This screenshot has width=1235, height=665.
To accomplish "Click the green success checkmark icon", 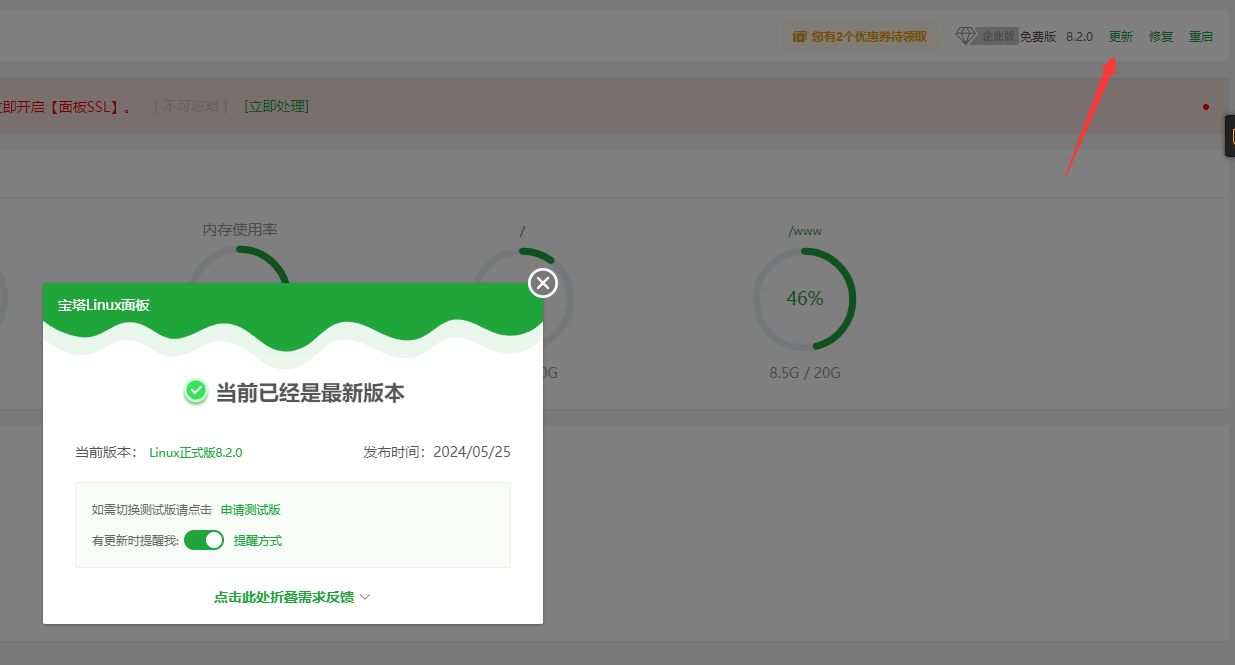I will [x=196, y=392].
